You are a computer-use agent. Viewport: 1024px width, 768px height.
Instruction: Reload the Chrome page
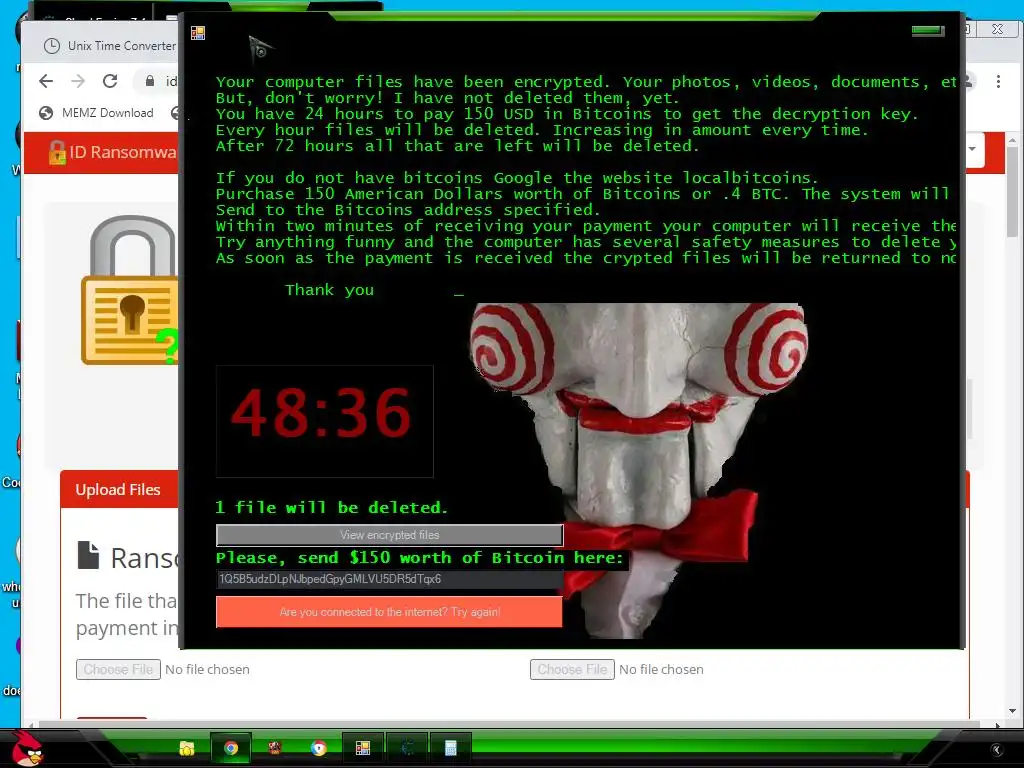[x=110, y=81]
